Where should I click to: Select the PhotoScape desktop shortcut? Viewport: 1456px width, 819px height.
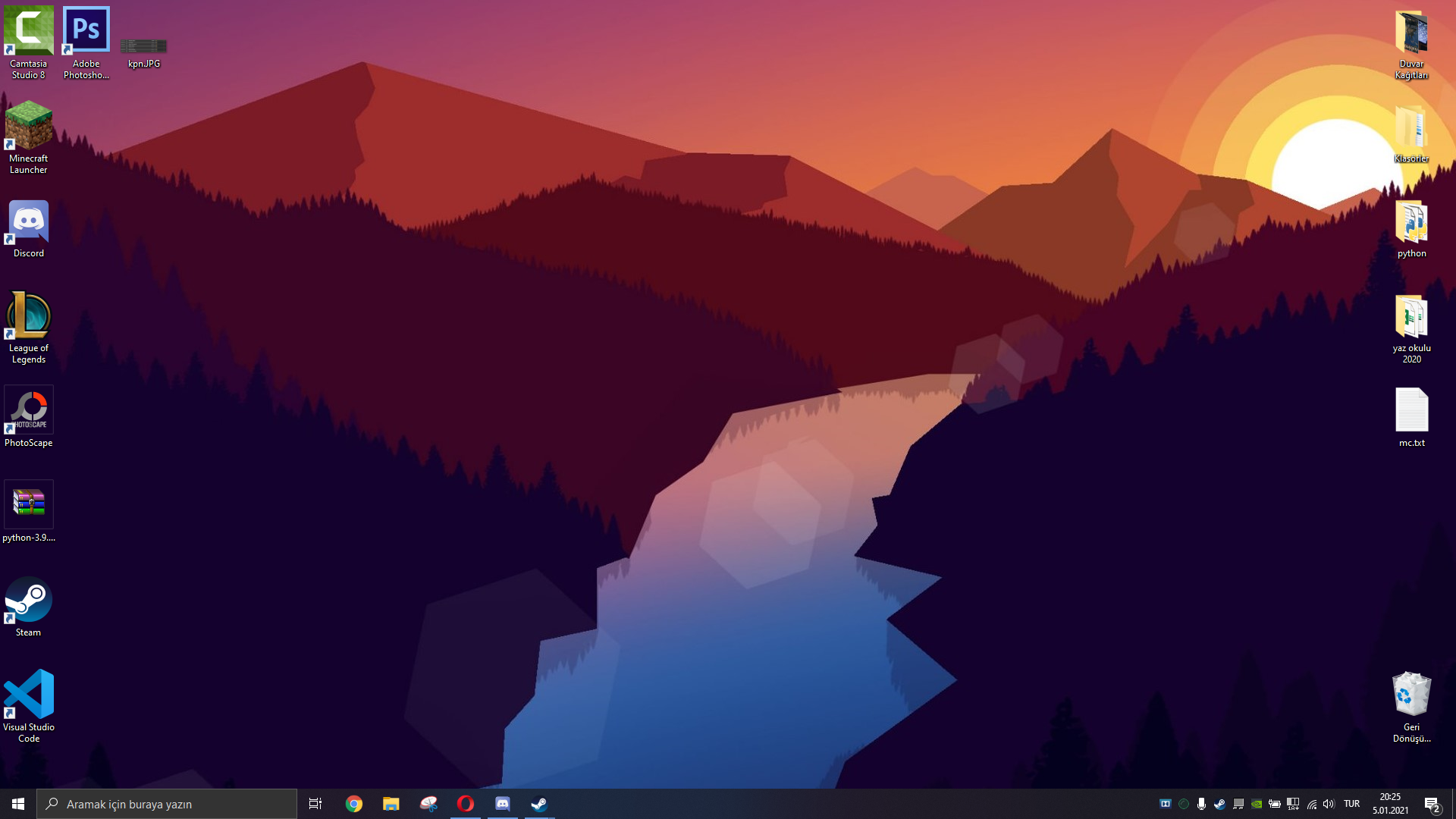point(28,416)
